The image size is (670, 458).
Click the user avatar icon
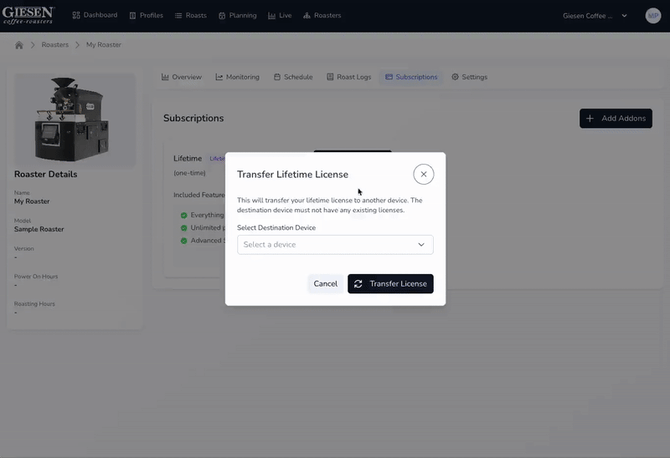(x=652, y=16)
